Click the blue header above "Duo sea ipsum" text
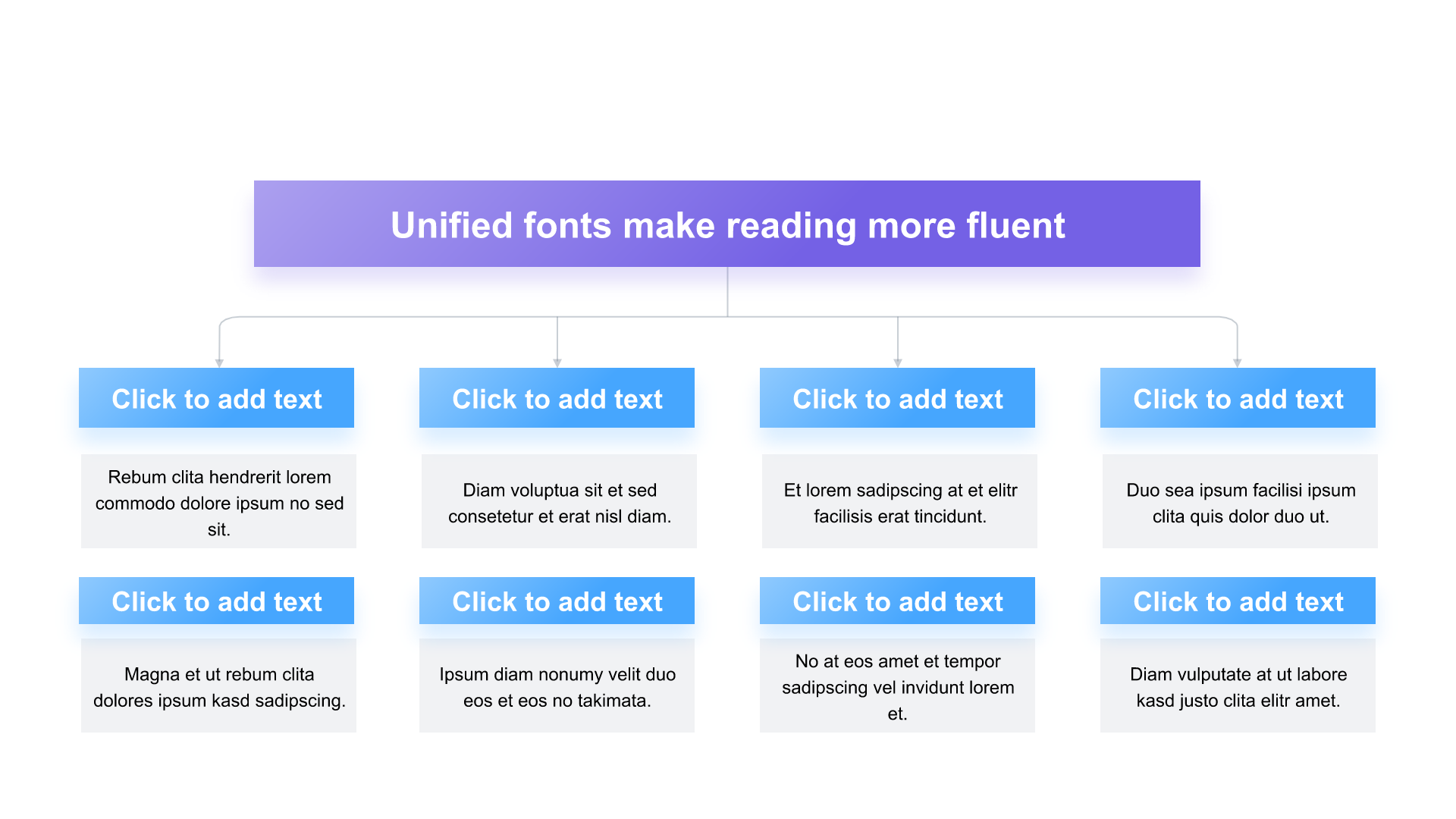The image size is (1456, 819). point(1238,398)
